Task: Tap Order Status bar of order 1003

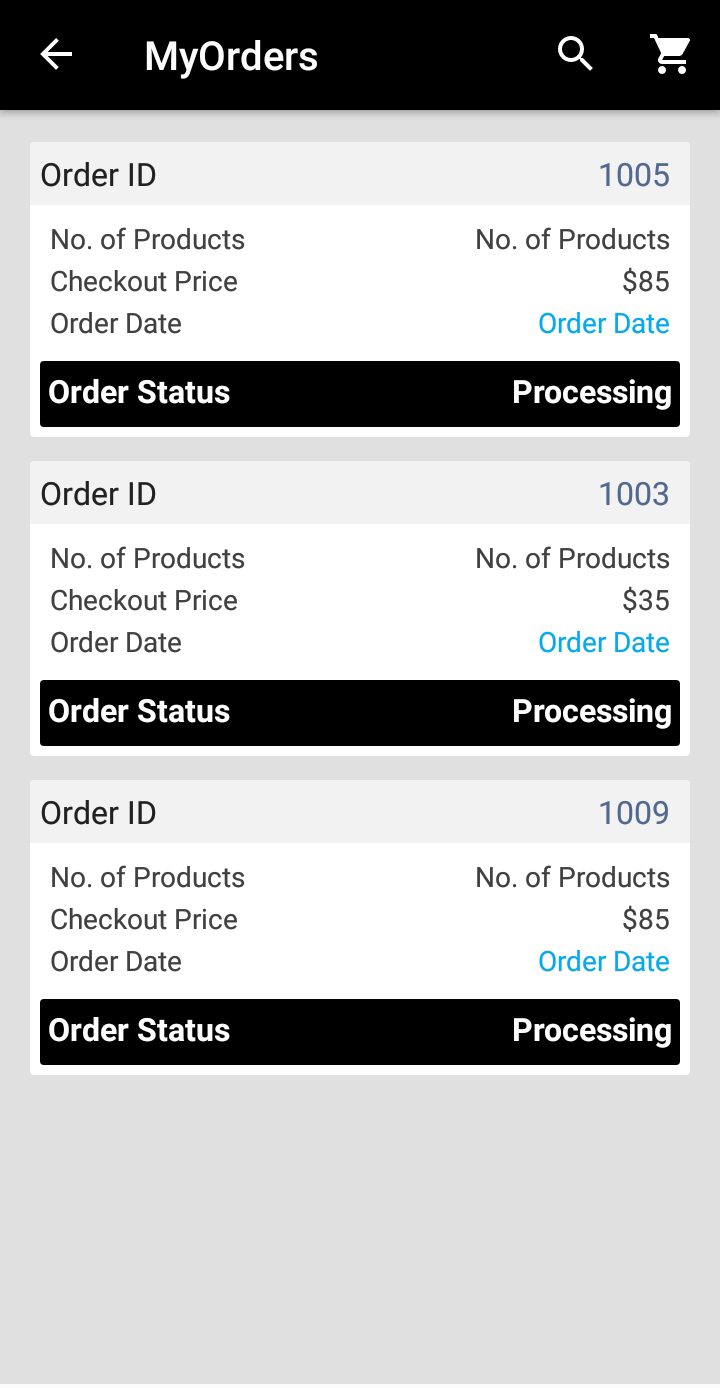Action: click(360, 712)
